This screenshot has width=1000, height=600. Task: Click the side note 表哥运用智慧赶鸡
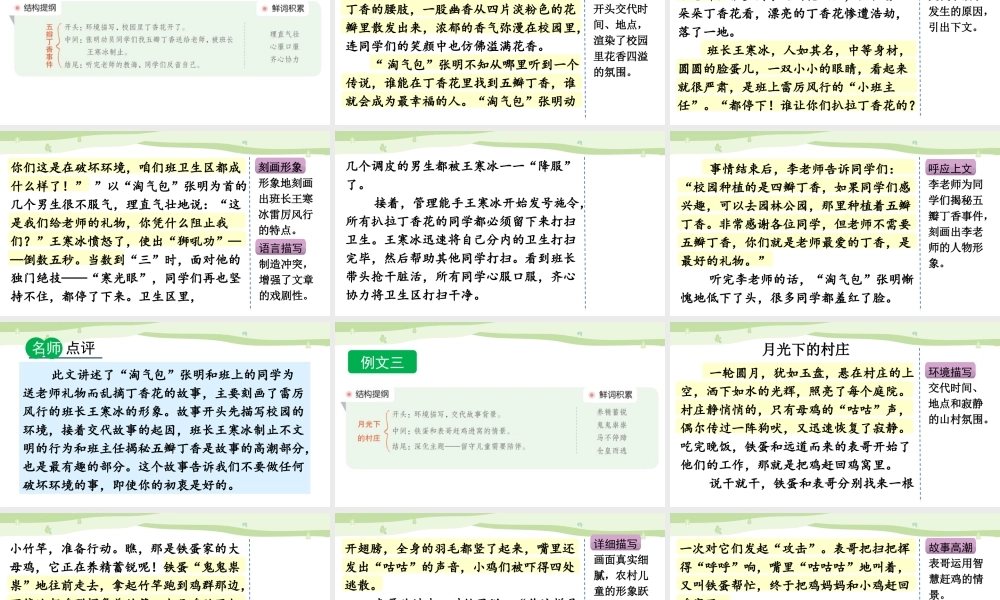[955, 578]
